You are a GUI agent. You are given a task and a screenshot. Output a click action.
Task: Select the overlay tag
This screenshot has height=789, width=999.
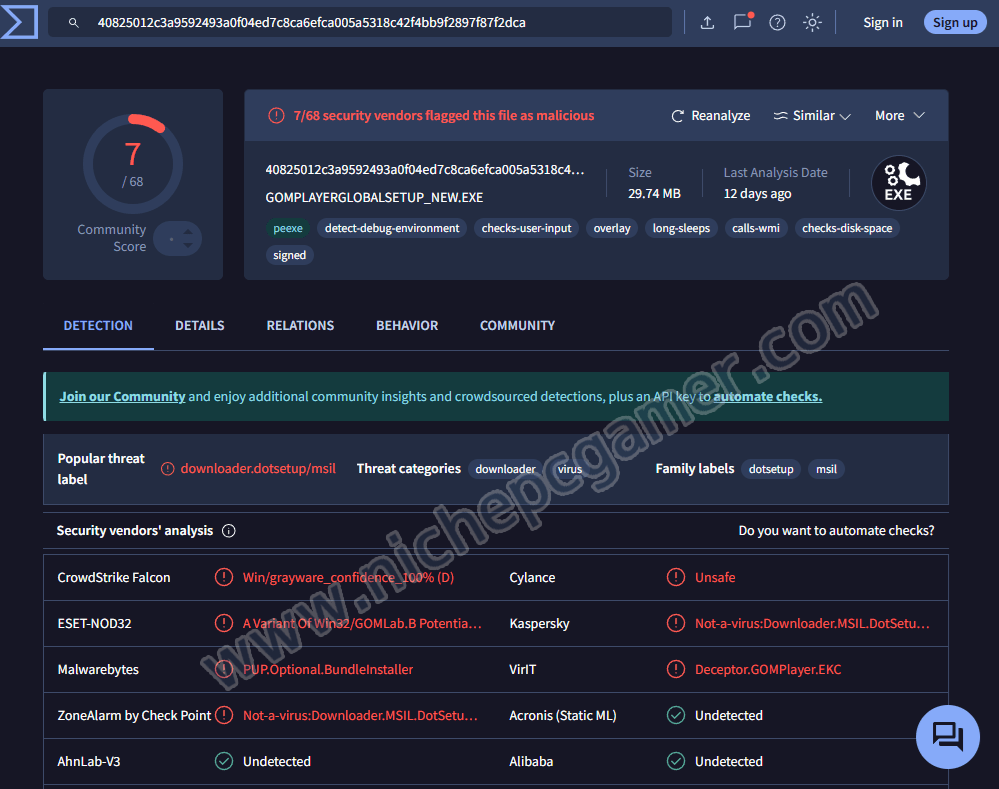coord(612,228)
